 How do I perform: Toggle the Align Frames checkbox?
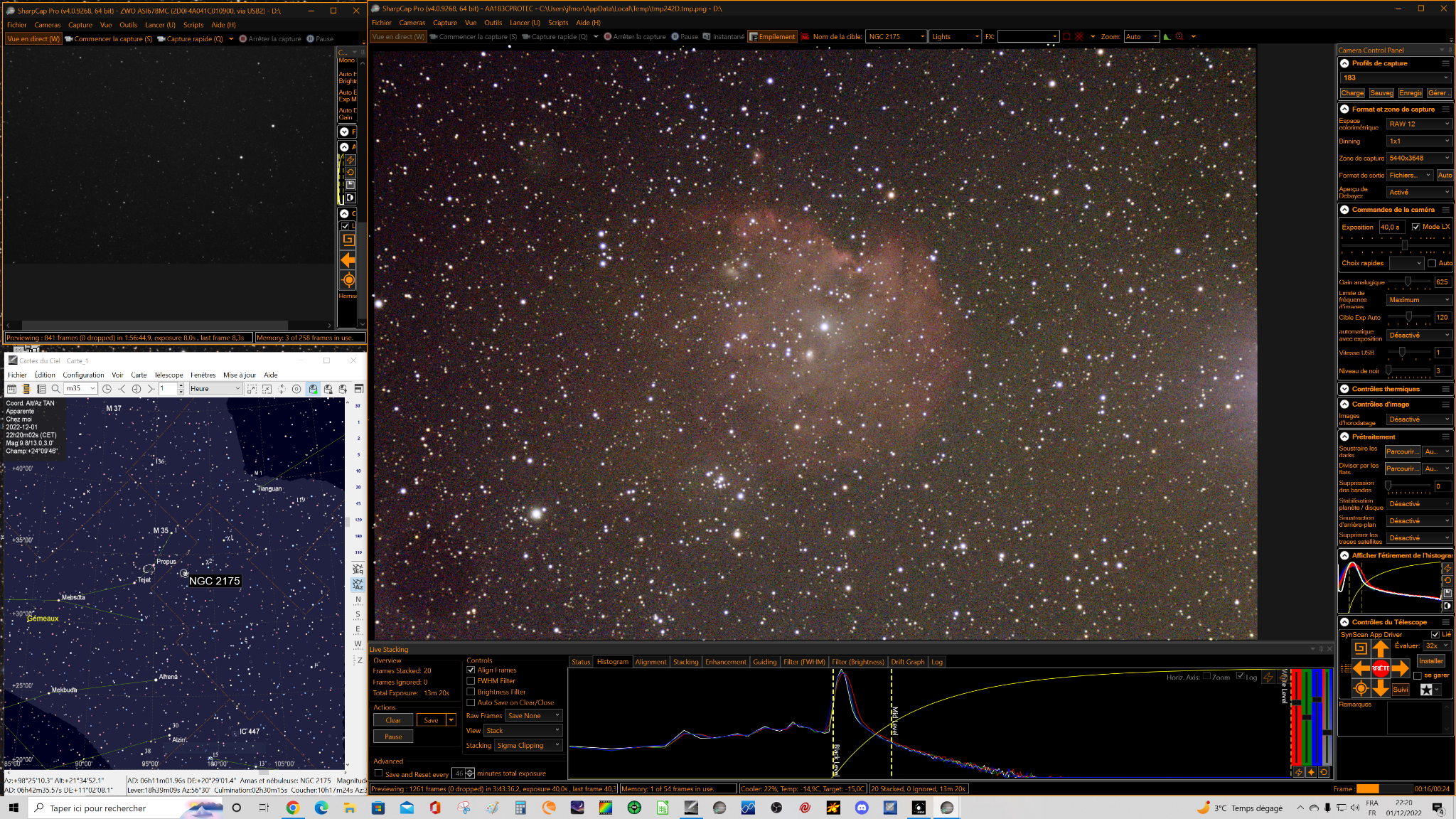click(471, 670)
